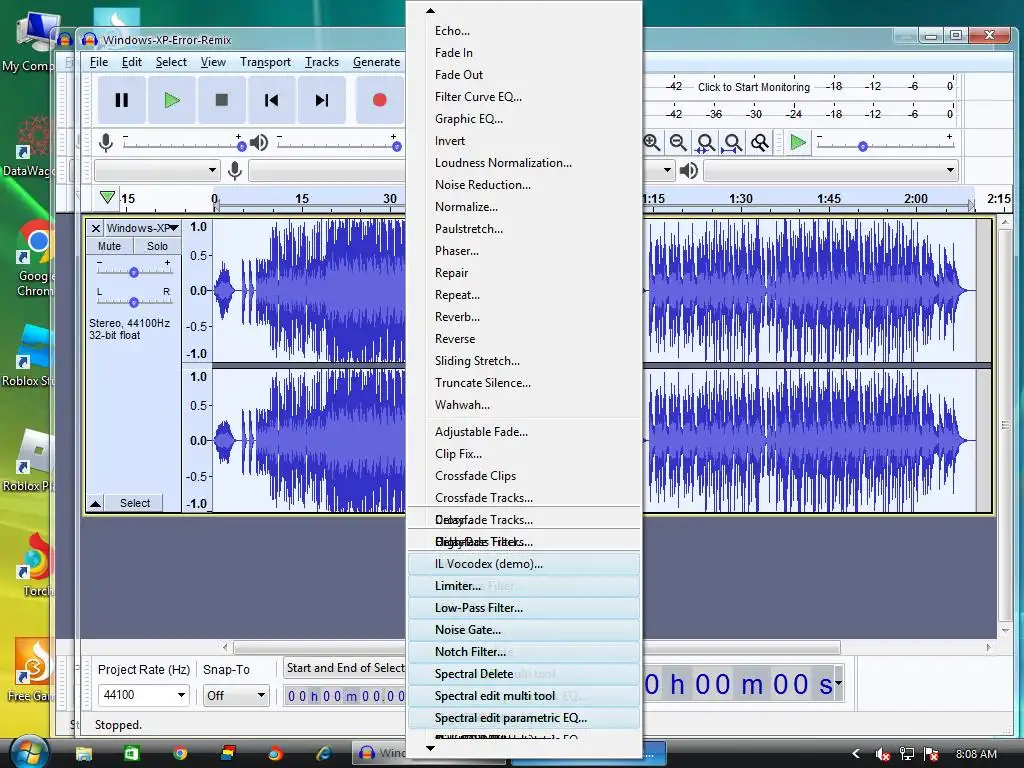The width and height of the screenshot is (1024, 768).
Task: Click the microphone icon beside recording device
Action: coord(235,171)
